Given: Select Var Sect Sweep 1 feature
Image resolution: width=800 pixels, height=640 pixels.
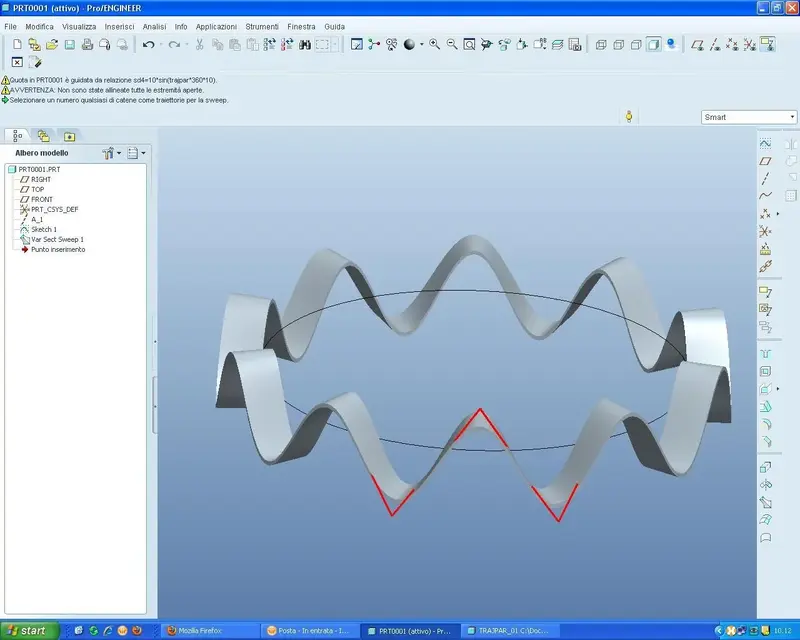Looking at the screenshot, I should tap(57, 240).
